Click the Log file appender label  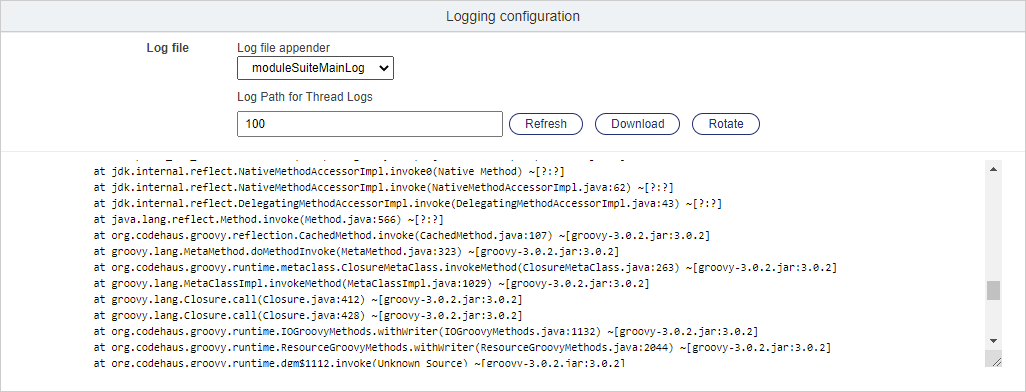tap(283, 48)
